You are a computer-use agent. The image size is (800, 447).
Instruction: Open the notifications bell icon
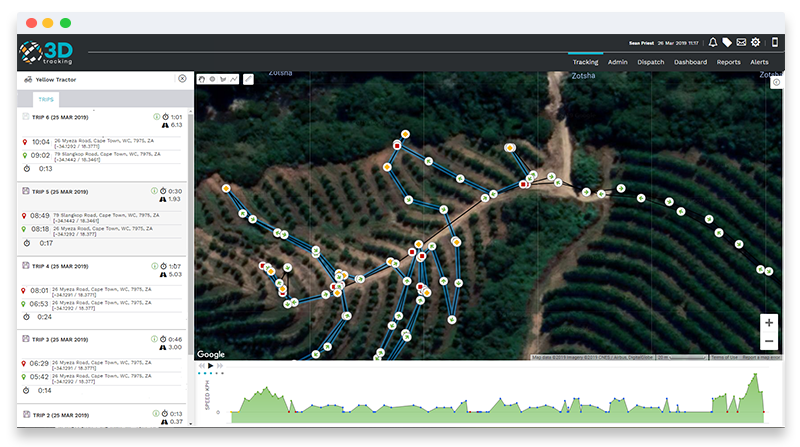click(x=713, y=43)
